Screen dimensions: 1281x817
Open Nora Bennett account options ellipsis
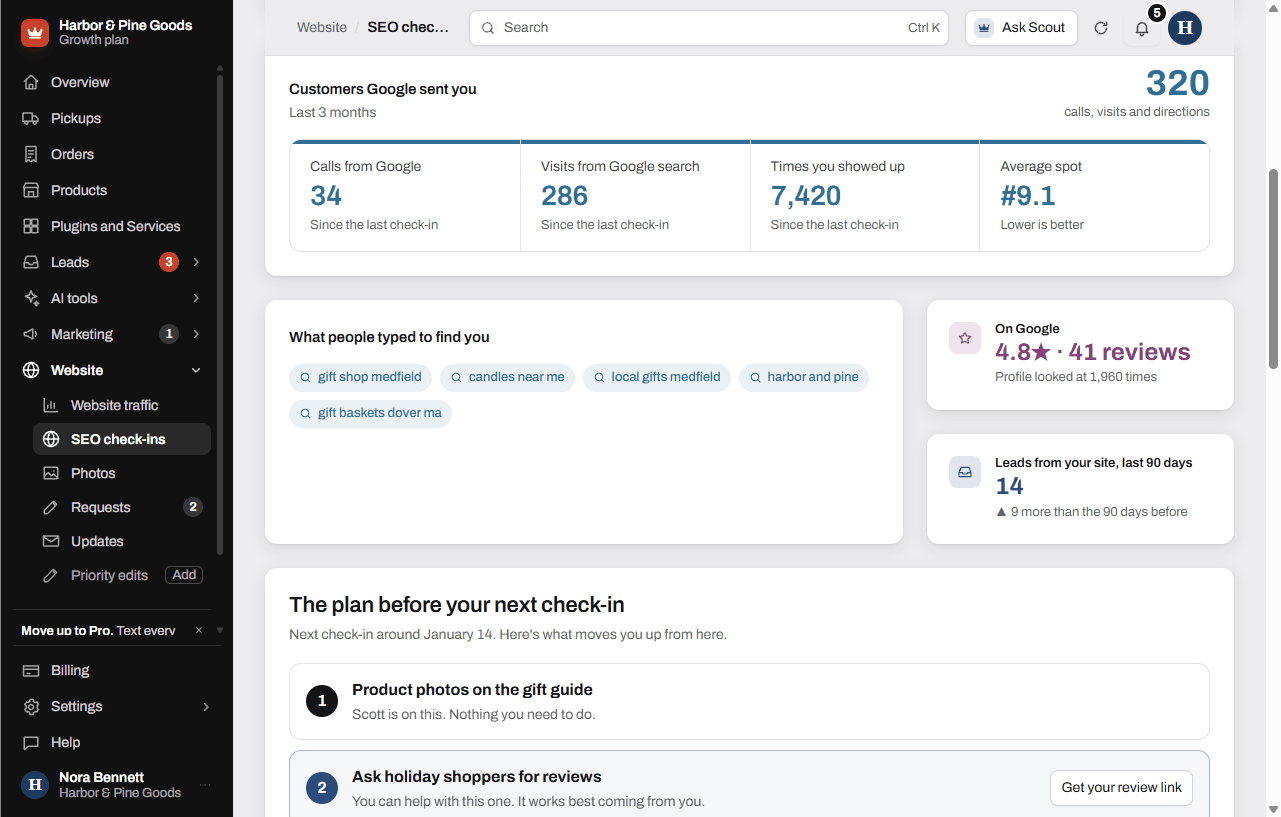[x=205, y=785]
